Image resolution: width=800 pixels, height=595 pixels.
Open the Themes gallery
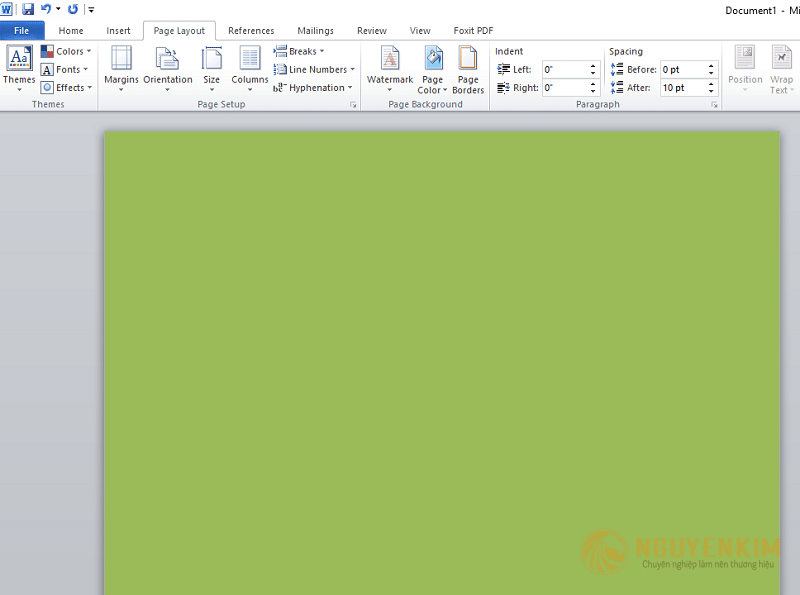19,66
